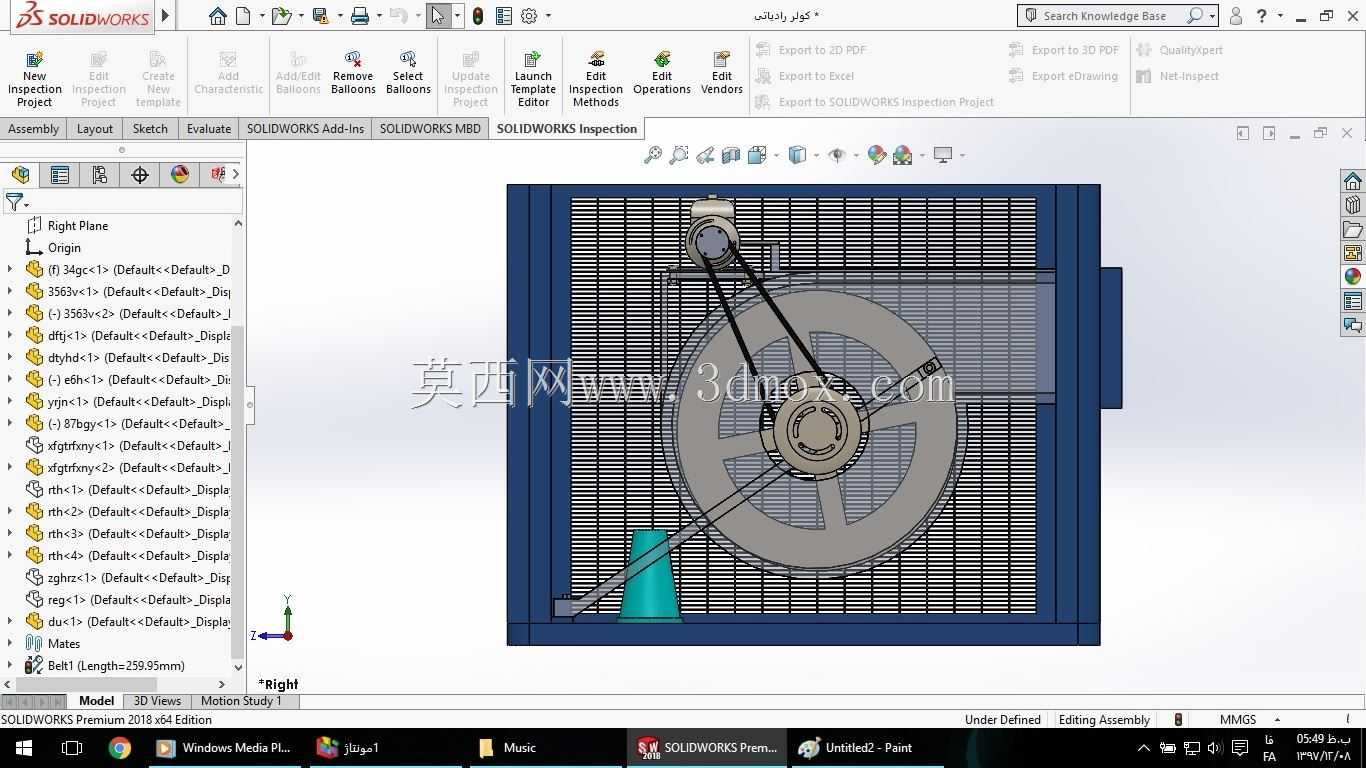Click Select Balloons in the ribbon

(x=408, y=75)
